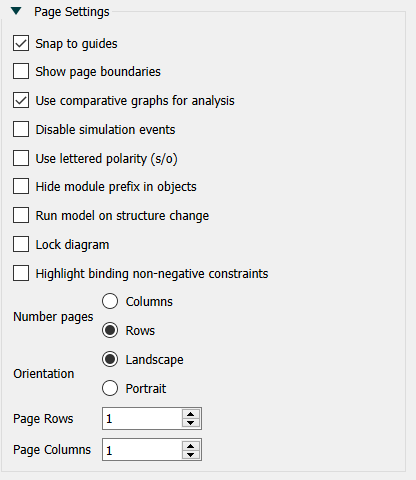Click the Page Columns input field
Screen dimensions: 416x480
(x=142, y=450)
